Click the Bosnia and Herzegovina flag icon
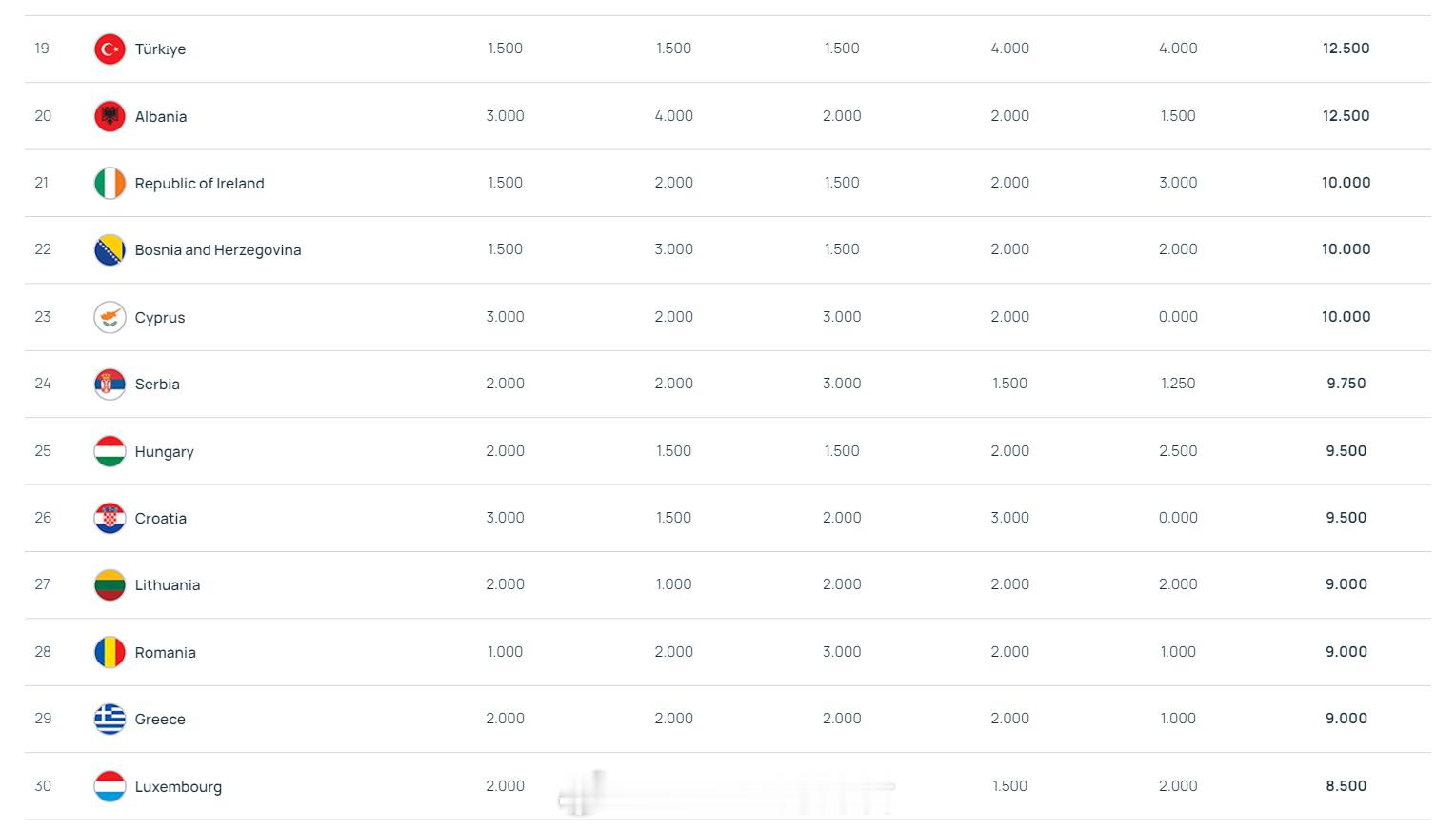 (x=110, y=249)
